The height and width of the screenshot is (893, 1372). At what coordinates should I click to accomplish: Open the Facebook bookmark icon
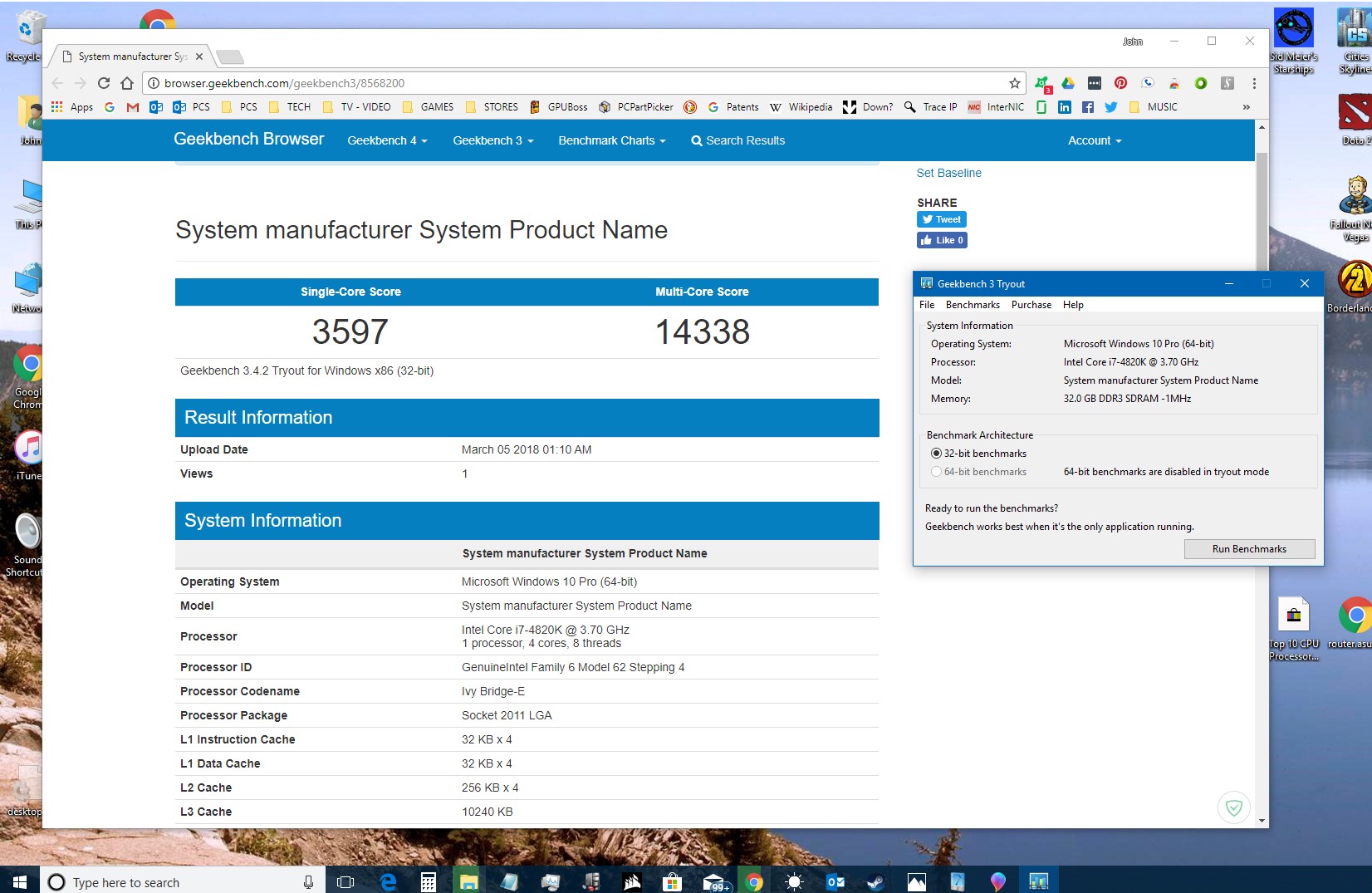pos(1088,107)
